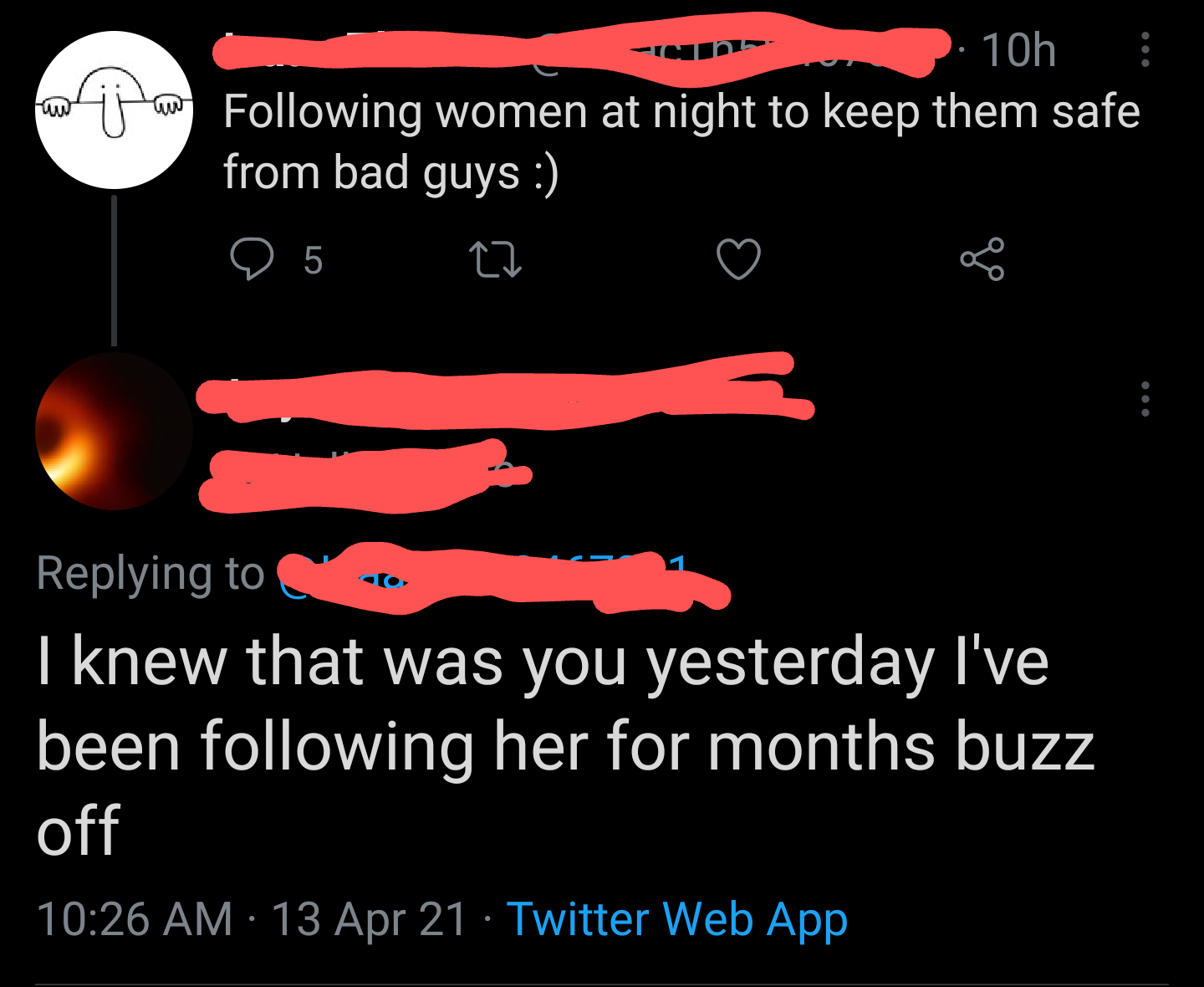Image resolution: width=1204 pixels, height=987 pixels.
Task: Click the '10h' timestamp
Action: [x=1018, y=50]
